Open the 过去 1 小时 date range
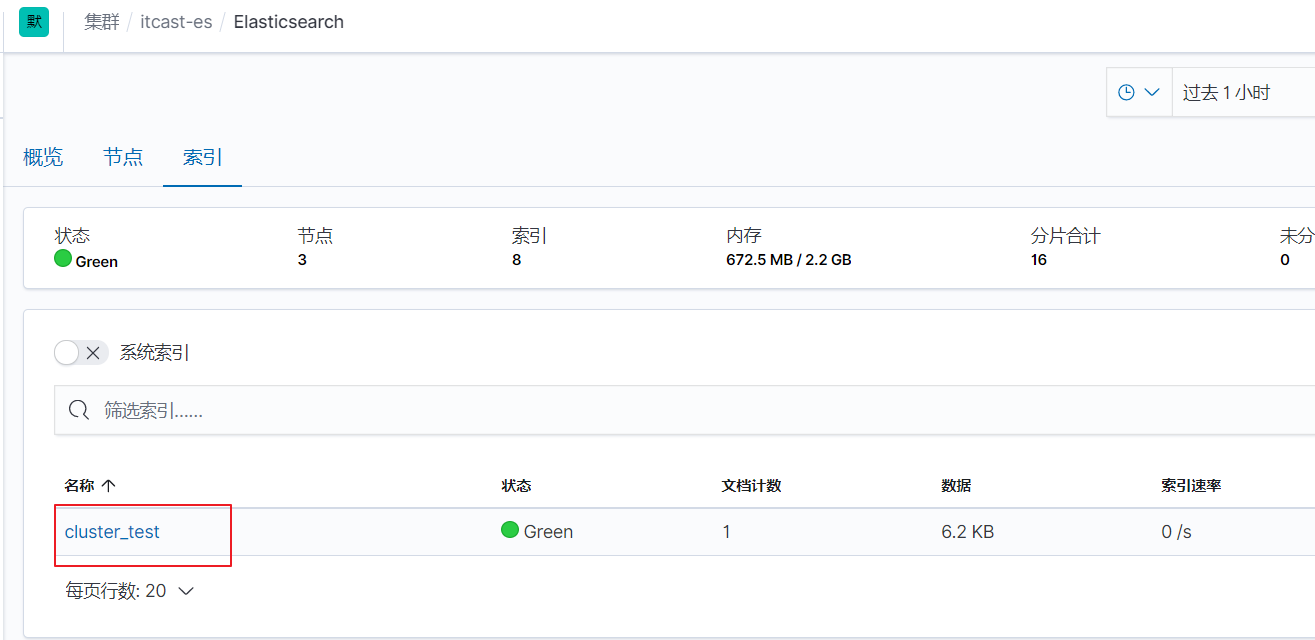The height and width of the screenshot is (640, 1315). pyautogui.click(x=1226, y=93)
